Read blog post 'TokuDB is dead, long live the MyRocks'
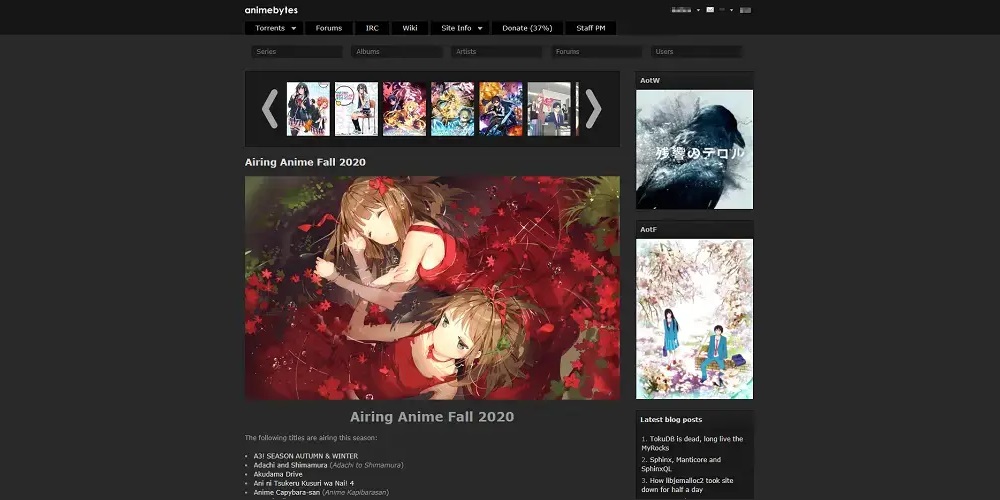Viewport: 1000px width, 500px height. 692,443
